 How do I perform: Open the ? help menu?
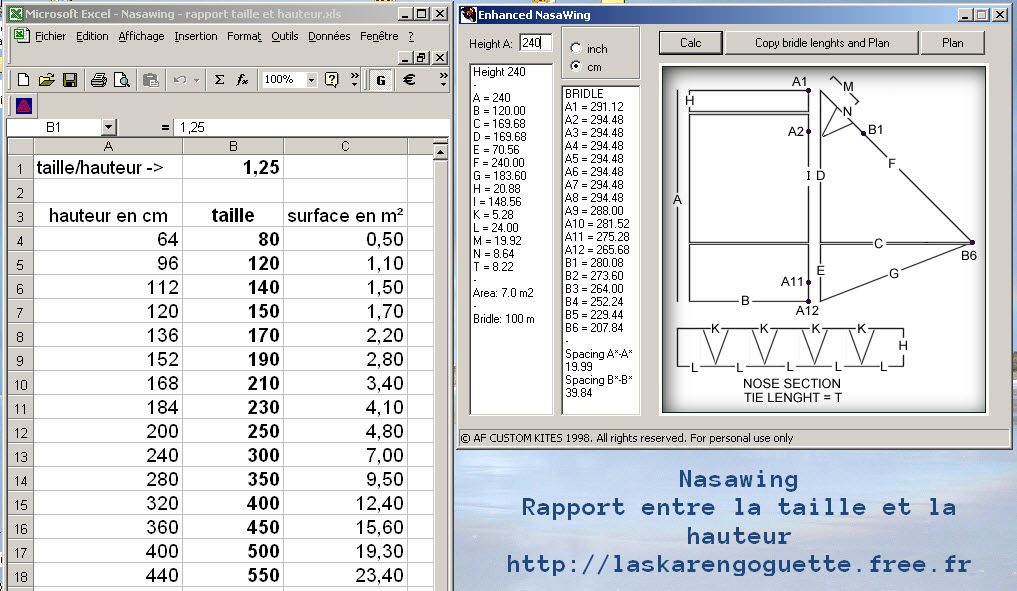point(411,36)
